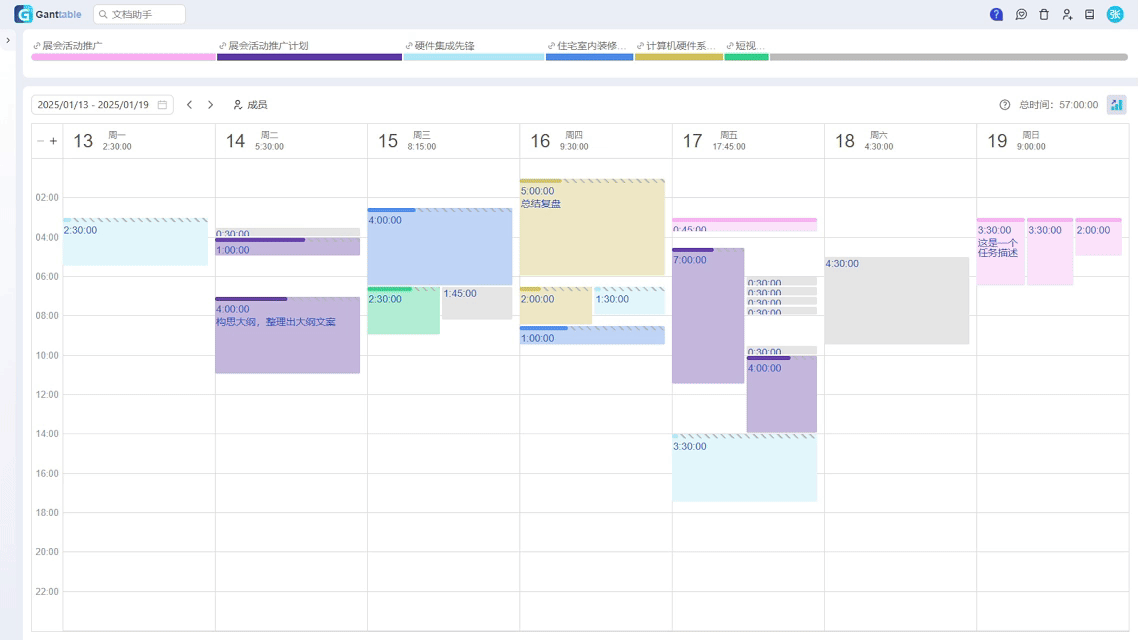Click the user avatar 张
This screenshot has width=1138, height=640.
1115,15
